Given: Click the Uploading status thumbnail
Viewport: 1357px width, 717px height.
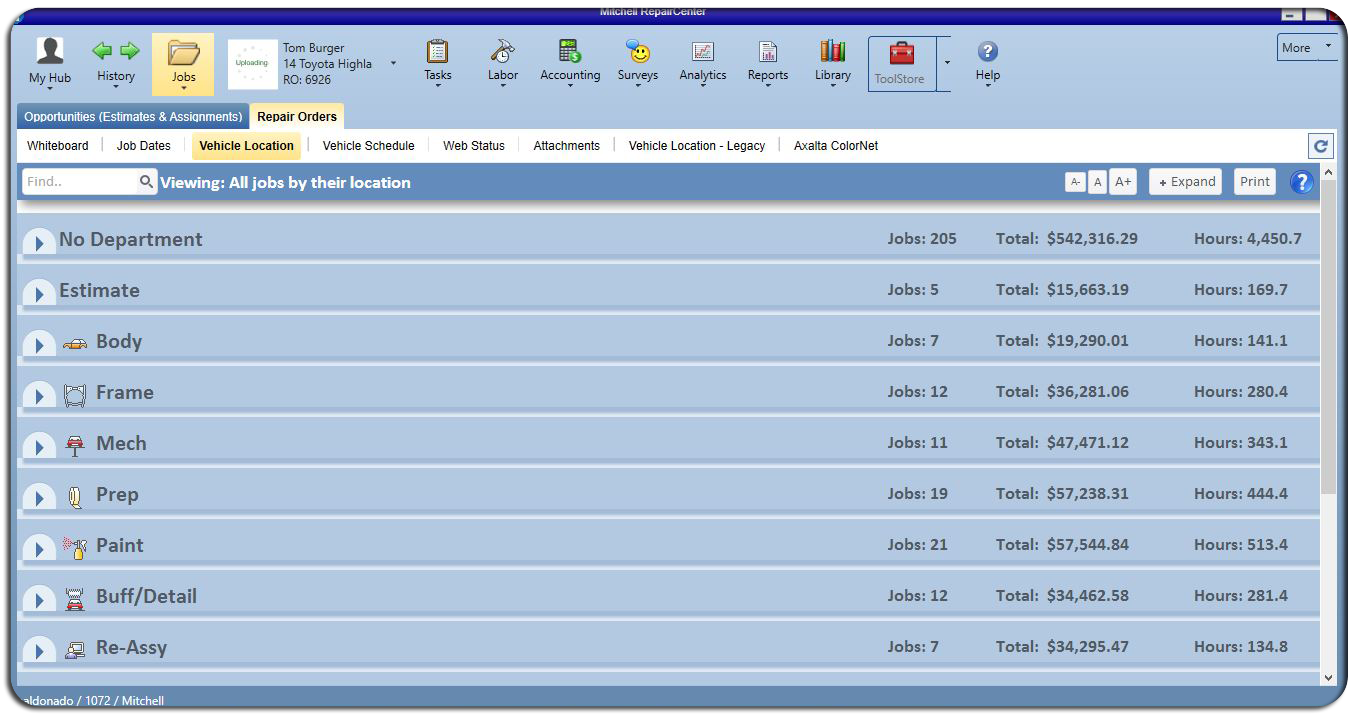Looking at the screenshot, I should [x=252, y=63].
